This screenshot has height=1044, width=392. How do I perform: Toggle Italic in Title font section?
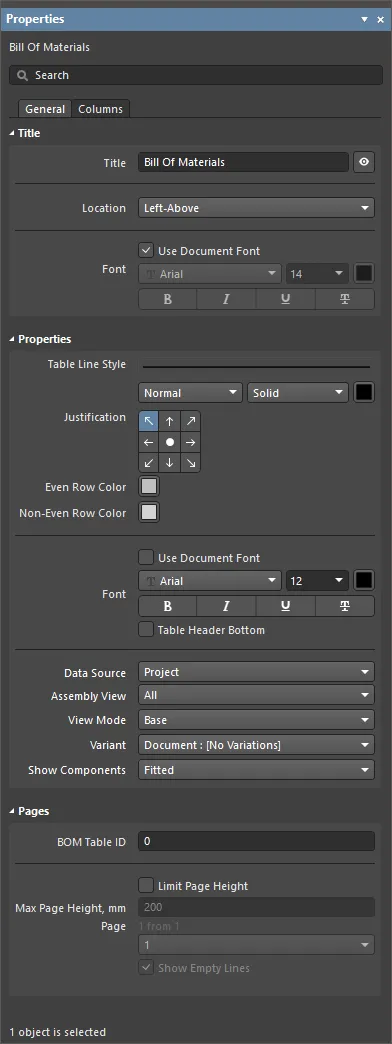click(x=226, y=299)
